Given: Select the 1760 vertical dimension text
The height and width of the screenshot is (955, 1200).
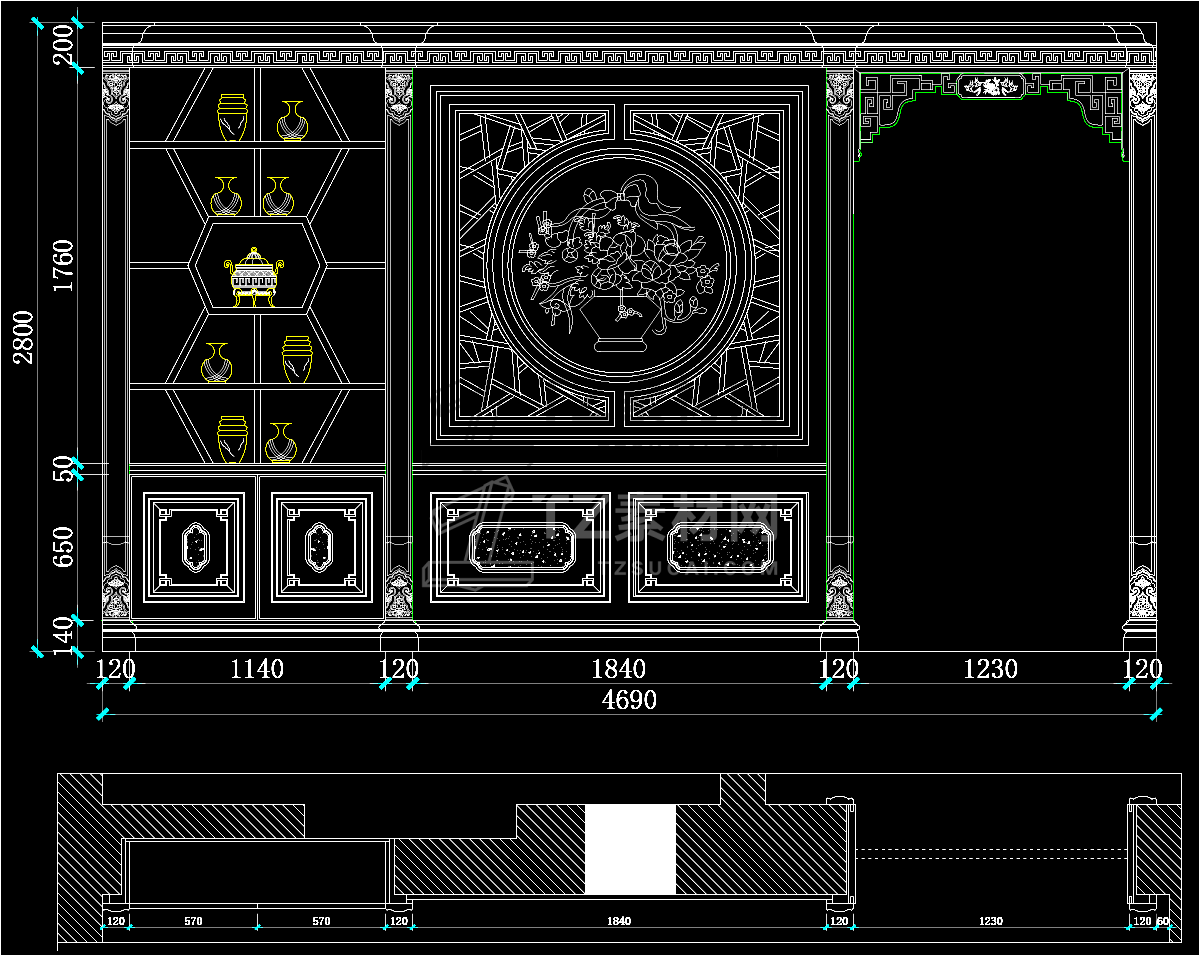Looking at the screenshot, I should [64, 265].
